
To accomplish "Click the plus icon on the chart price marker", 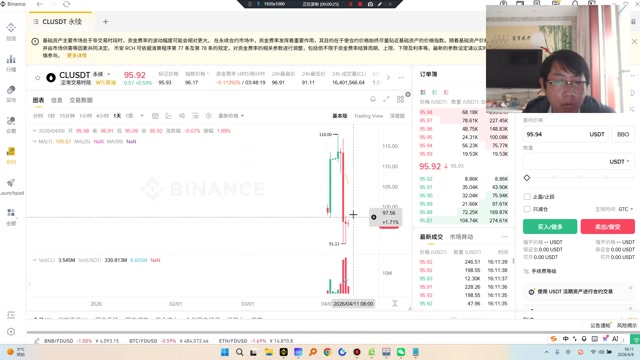I will pos(373,217).
